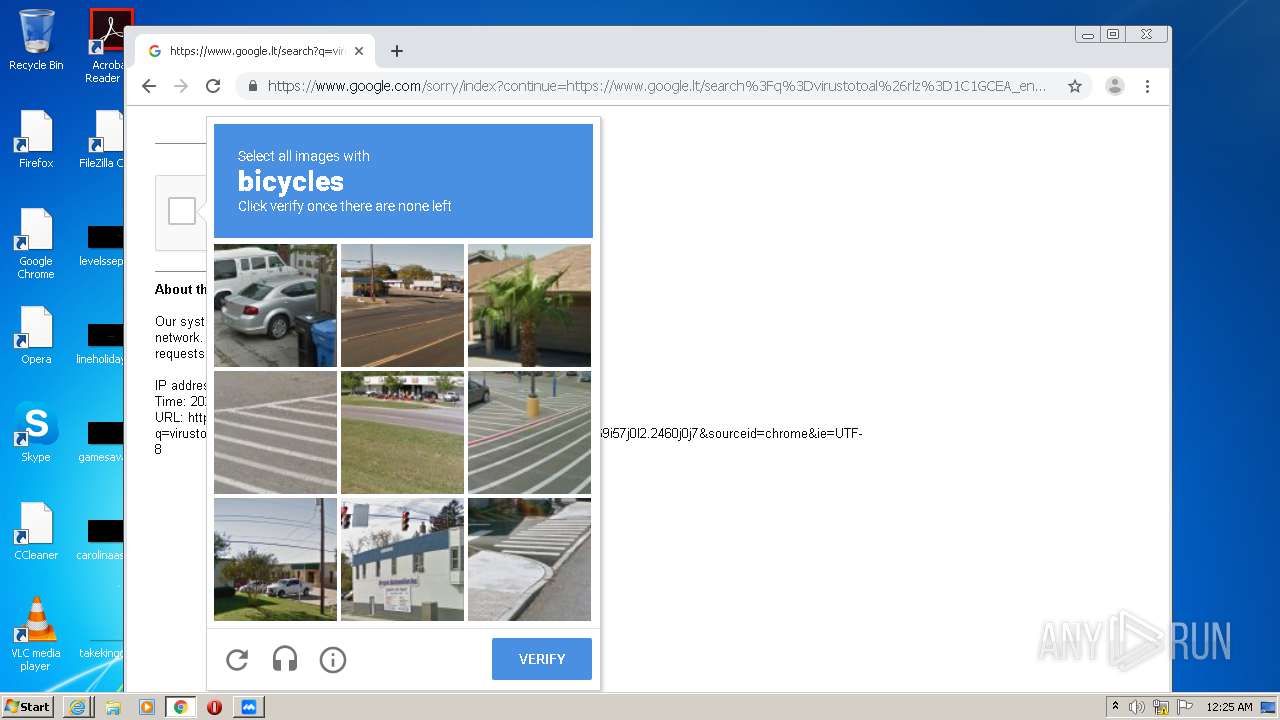Reload the captcha challenge images
Screen dimensions: 1280x720
(237, 659)
